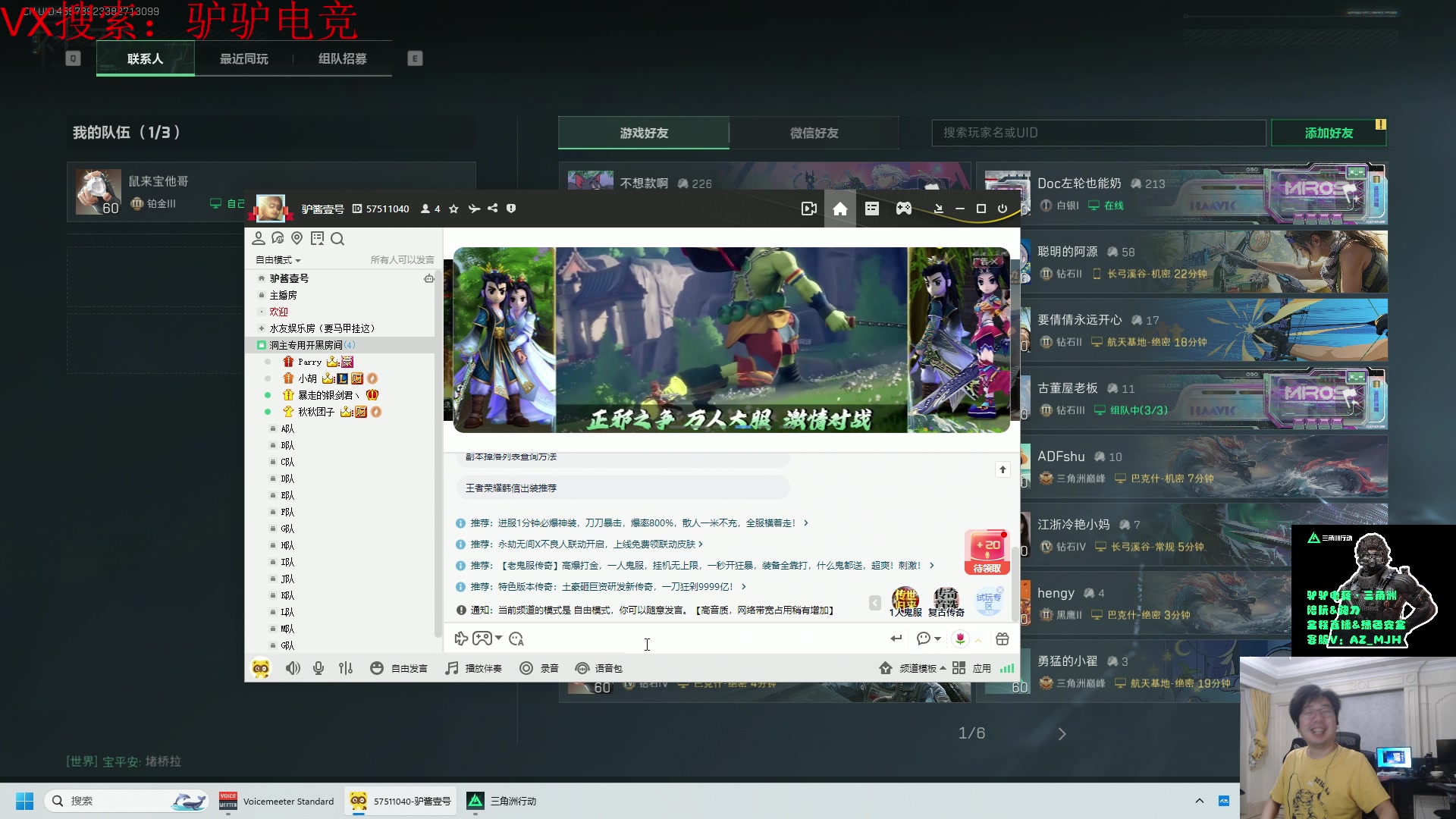Image resolution: width=1456 pixels, height=819 pixels.
Task: Report channel via the shield exclamation icon
Action: coord(511,209)
